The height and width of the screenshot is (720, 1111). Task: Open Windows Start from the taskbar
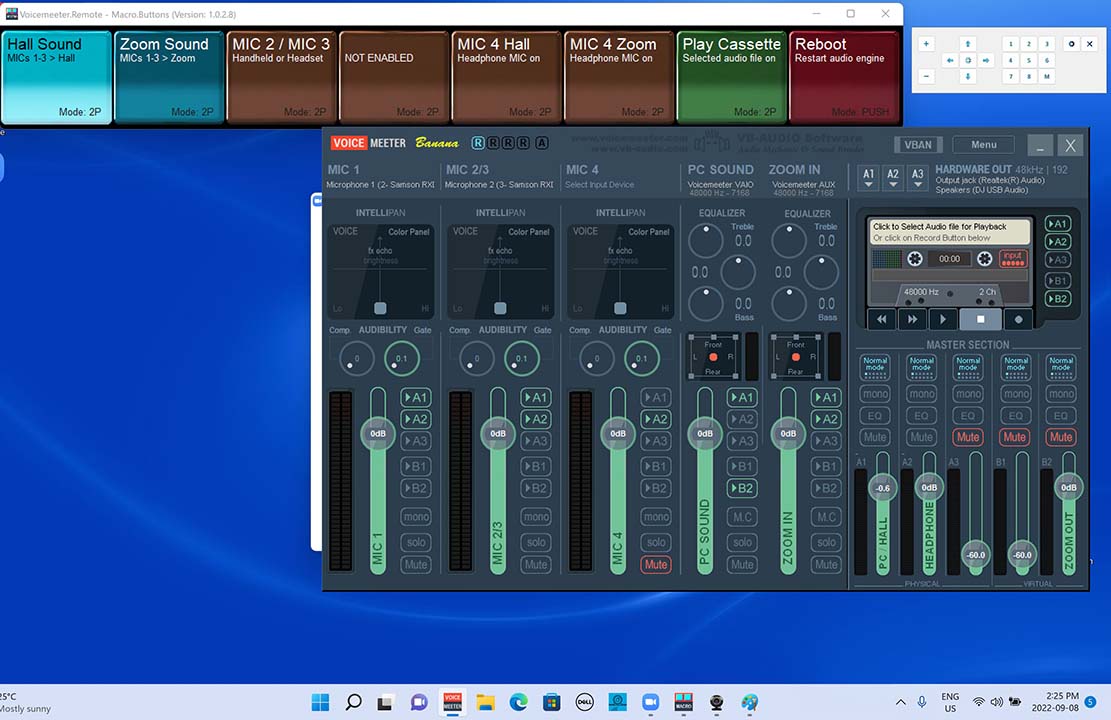click(x=320, y=702)
